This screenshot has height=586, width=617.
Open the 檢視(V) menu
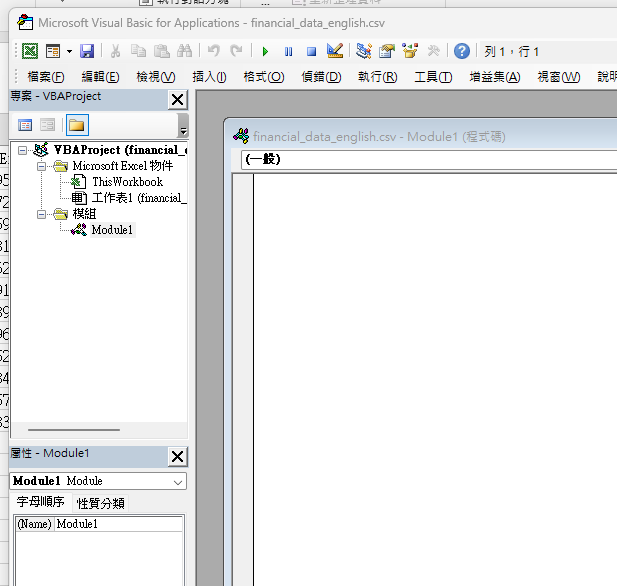155,77
